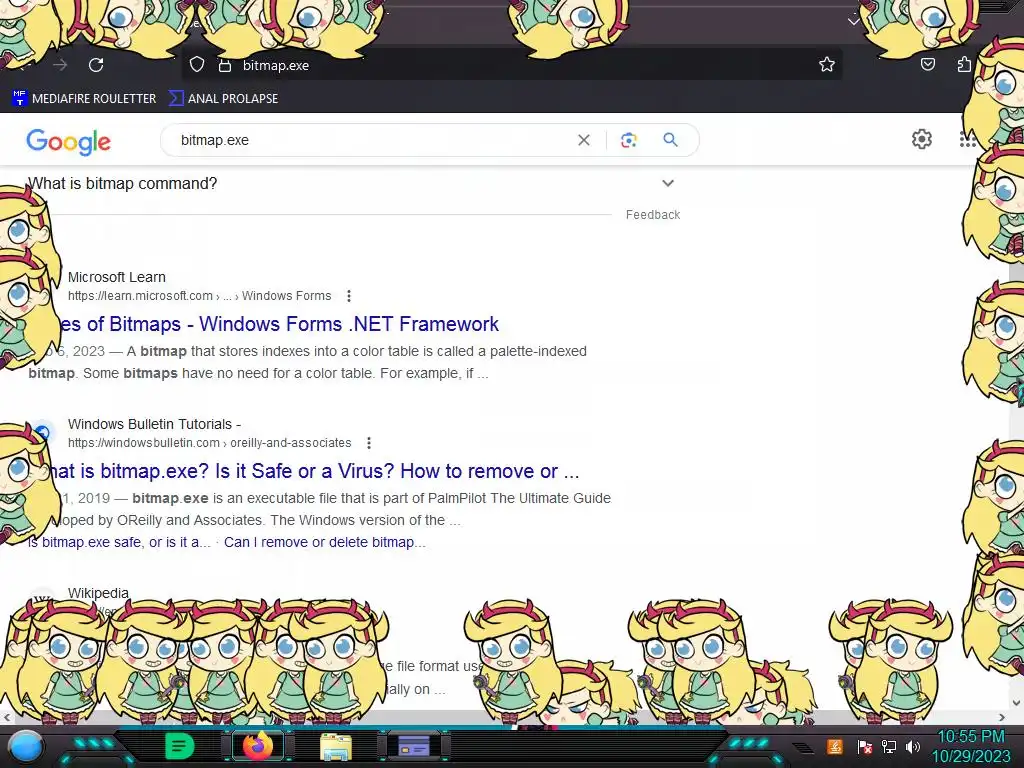This screenshot has height=768, width=1024.
Task: Search by image with the Lens icon
Action: [x=628, y=140]
